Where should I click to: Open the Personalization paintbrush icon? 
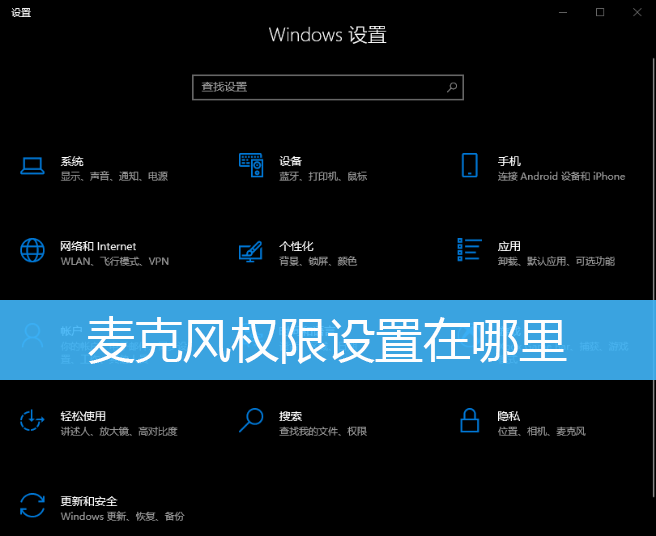[x=251, y=251]
